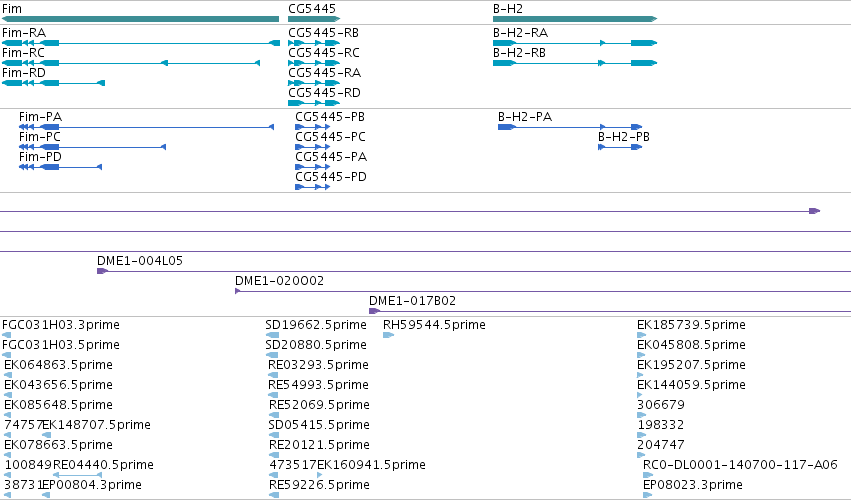Click the SD19662.5prime EST label
This screenshot has width=851, height=500.
[316, 325]
